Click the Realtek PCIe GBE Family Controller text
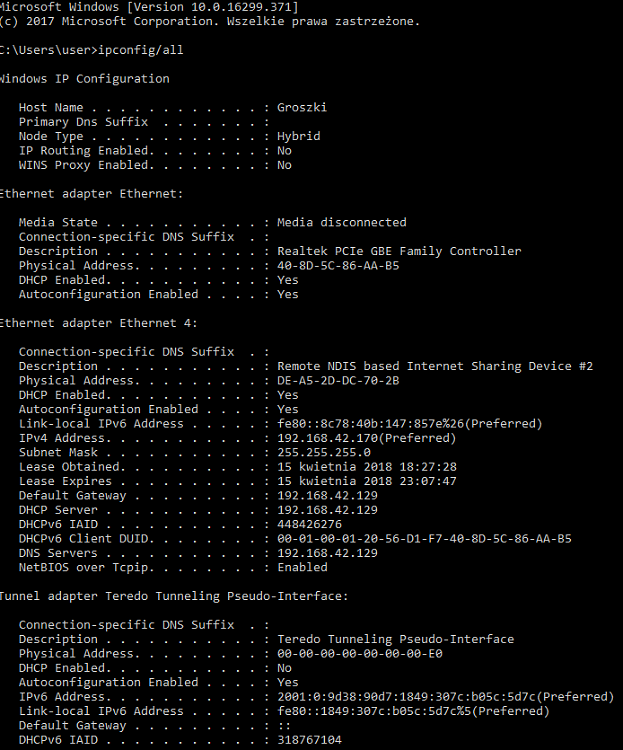Screen dimensions: 623x750 click(399, 251)
